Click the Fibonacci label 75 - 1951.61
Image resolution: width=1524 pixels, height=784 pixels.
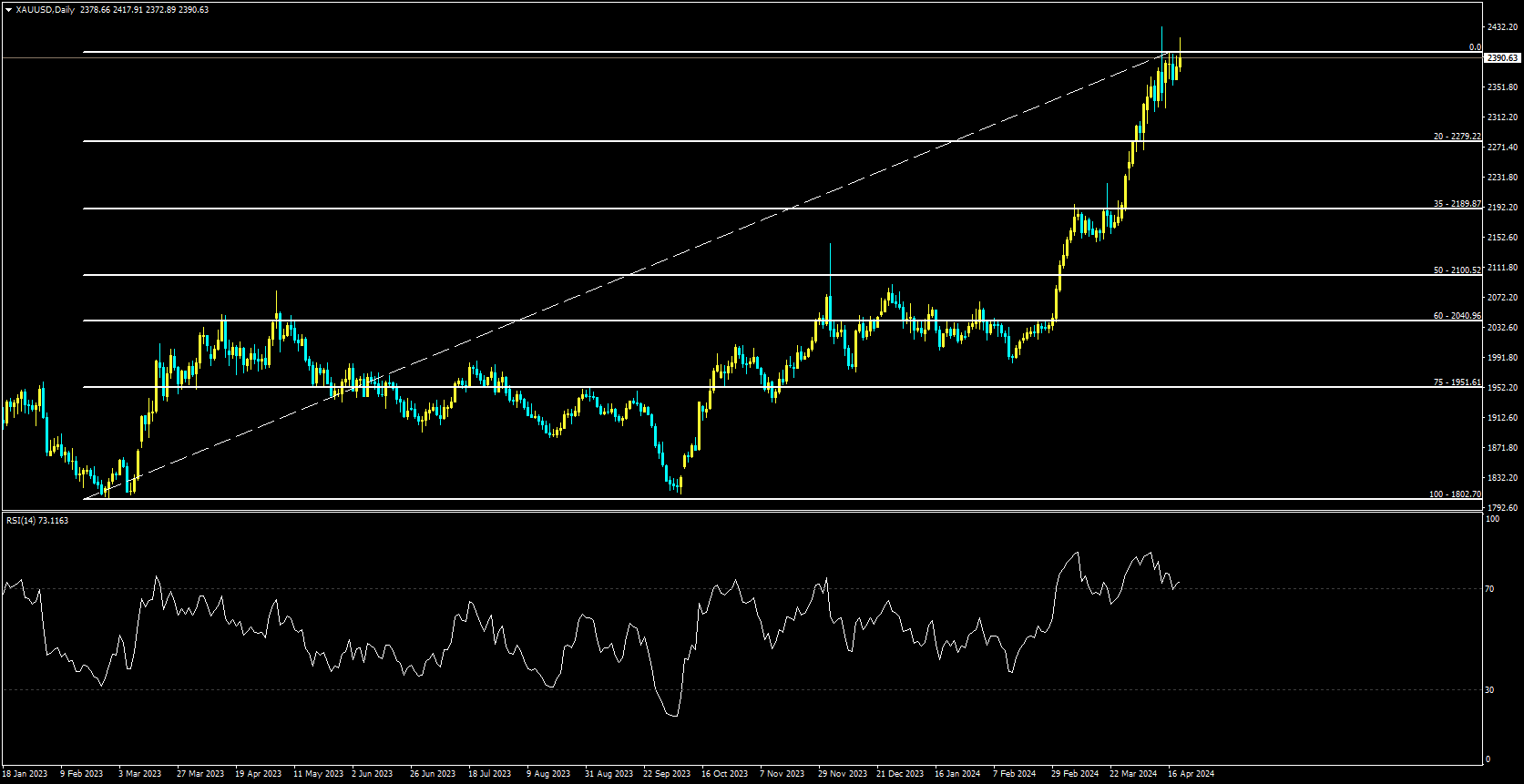coord(1457,382)
